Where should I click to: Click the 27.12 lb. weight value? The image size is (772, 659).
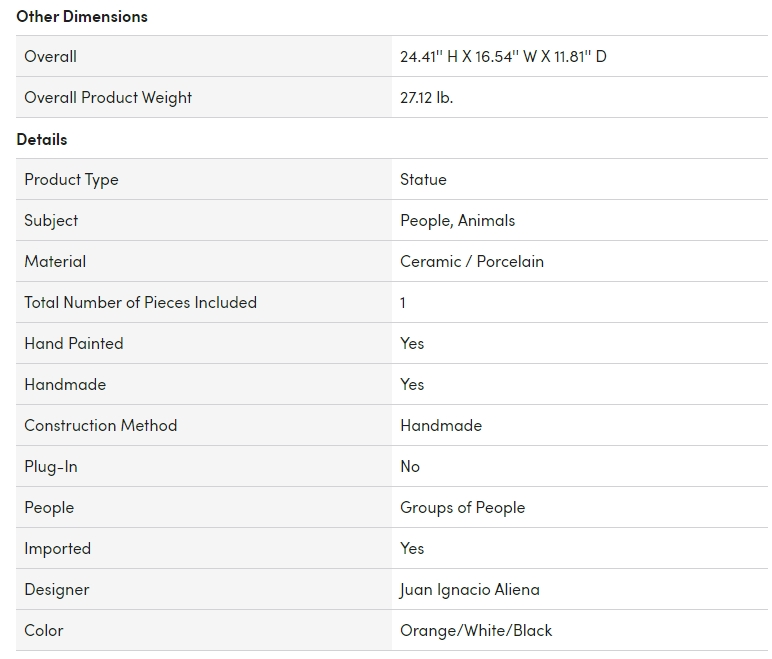coord(426,98)
